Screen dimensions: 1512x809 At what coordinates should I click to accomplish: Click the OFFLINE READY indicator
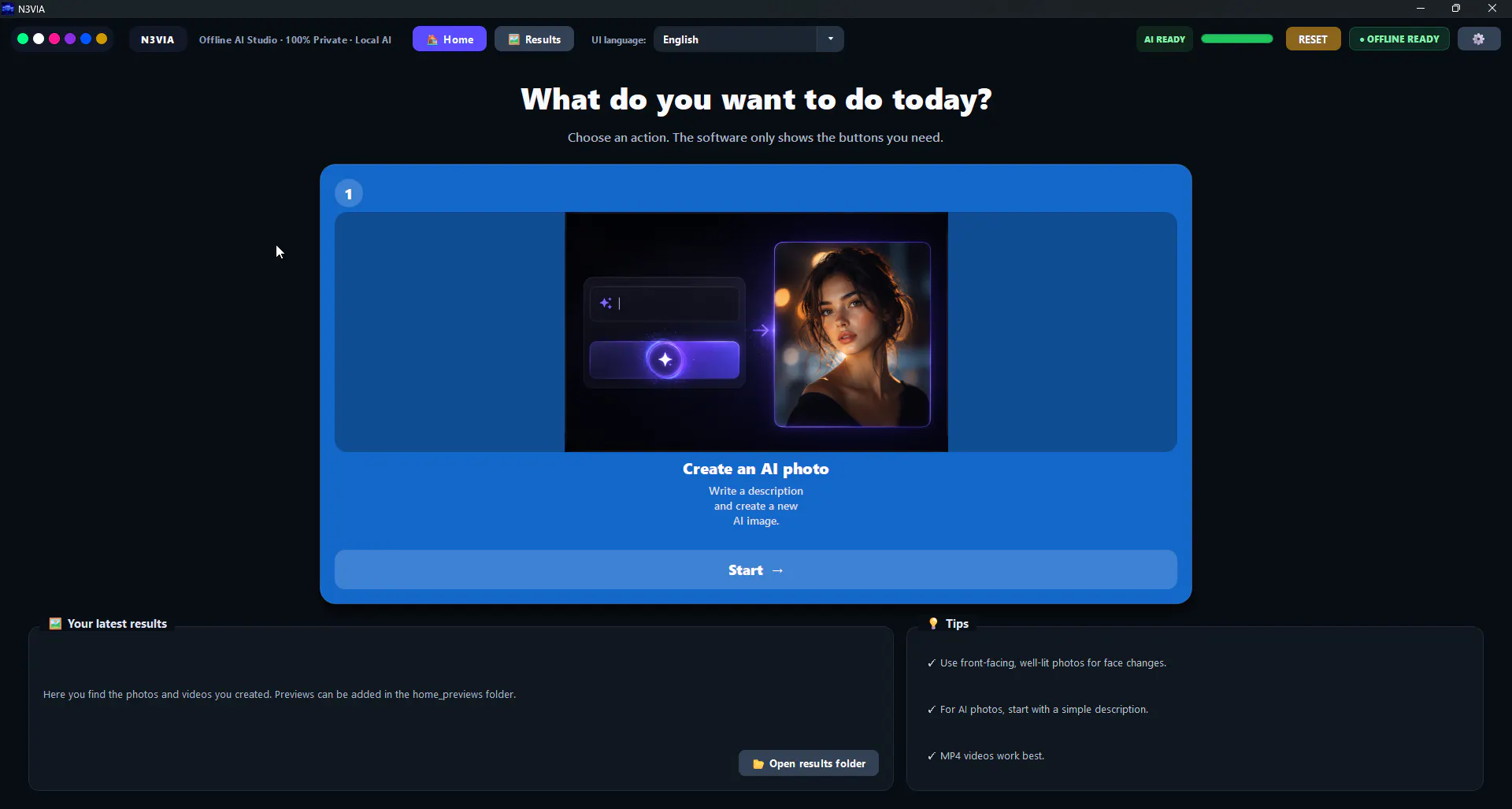click(1399, 39)
